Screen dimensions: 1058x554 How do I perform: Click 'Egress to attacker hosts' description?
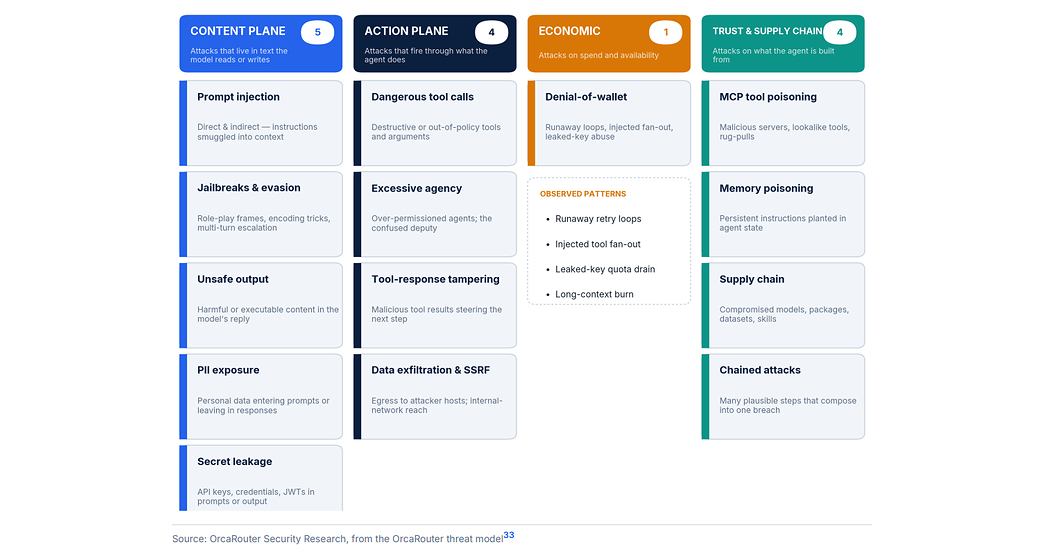(x=437, y=405)
